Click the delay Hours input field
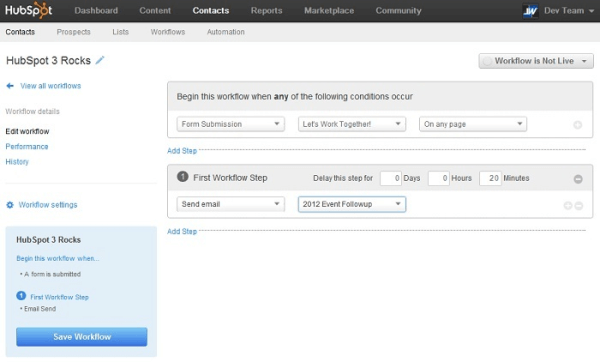This screenshot has width=600, height=362. [439, 178]
